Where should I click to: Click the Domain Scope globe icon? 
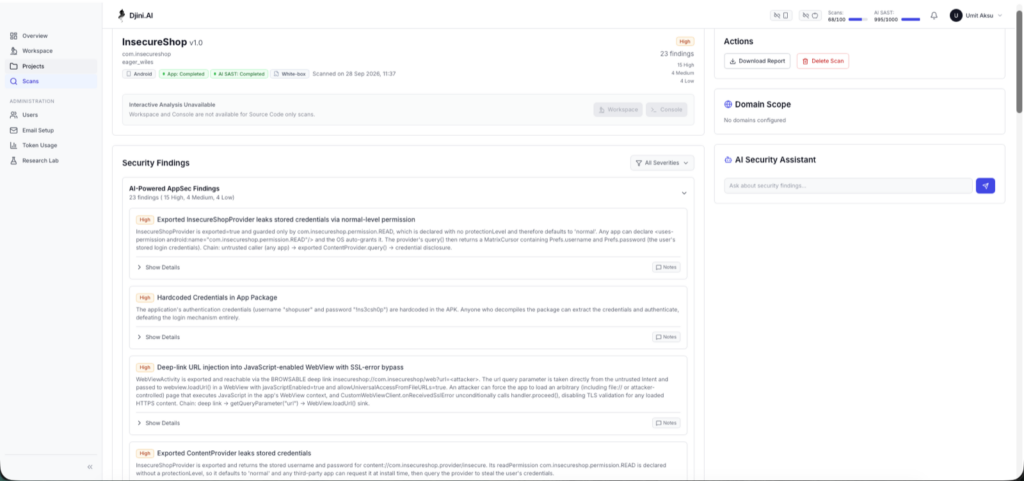728,104
